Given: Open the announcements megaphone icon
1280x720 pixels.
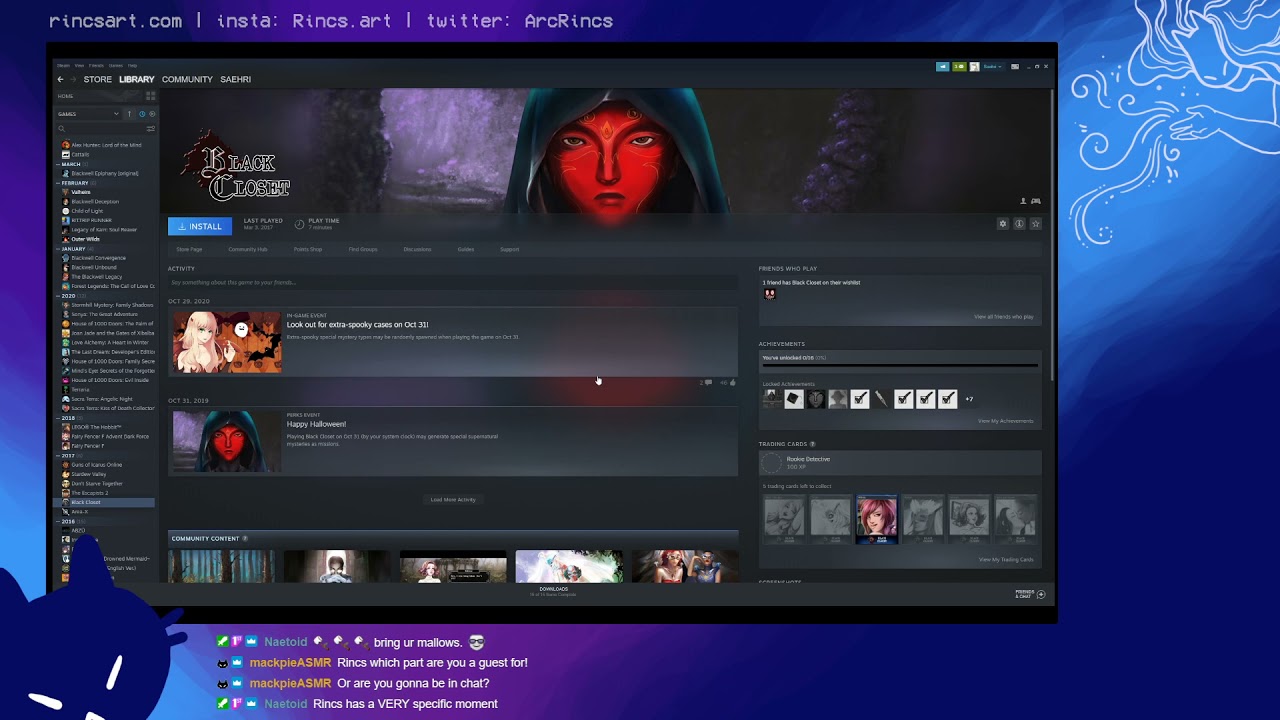Looking at the screenshot, I should coord(942,66).
